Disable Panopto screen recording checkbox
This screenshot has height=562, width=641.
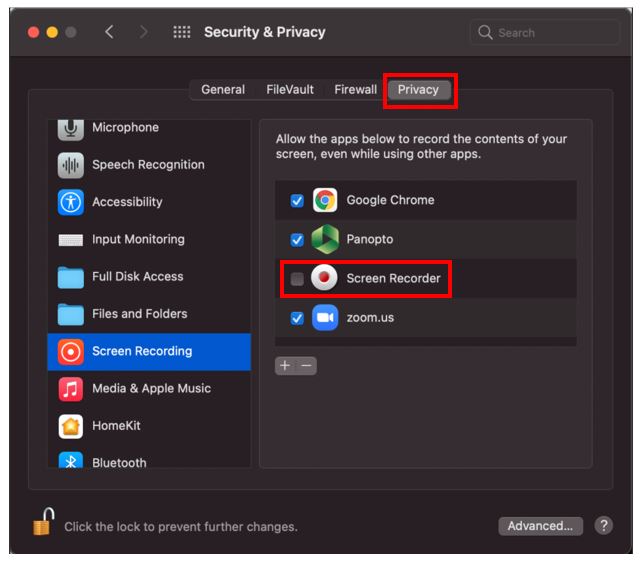click(x=297, y=240)
